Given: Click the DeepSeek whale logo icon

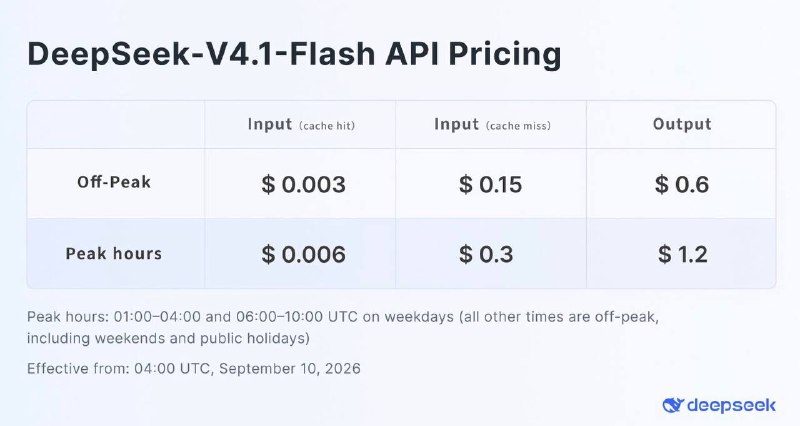Looking at the screenshot, I should [673, 406].
